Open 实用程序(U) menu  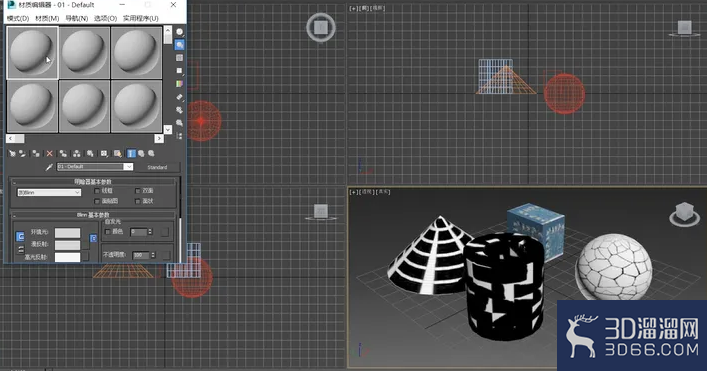141,18
